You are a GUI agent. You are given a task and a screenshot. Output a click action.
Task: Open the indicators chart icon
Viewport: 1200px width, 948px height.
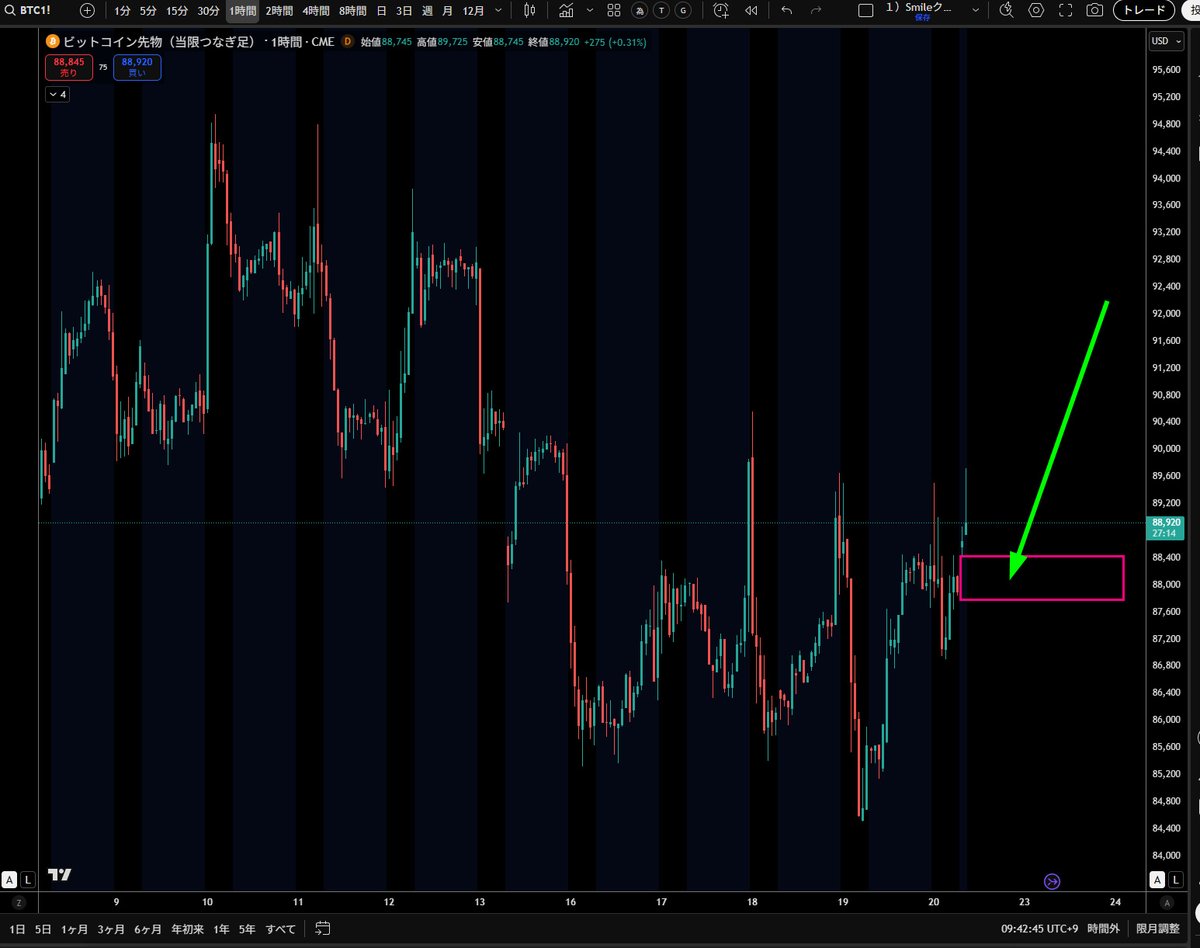click(566, 10)
